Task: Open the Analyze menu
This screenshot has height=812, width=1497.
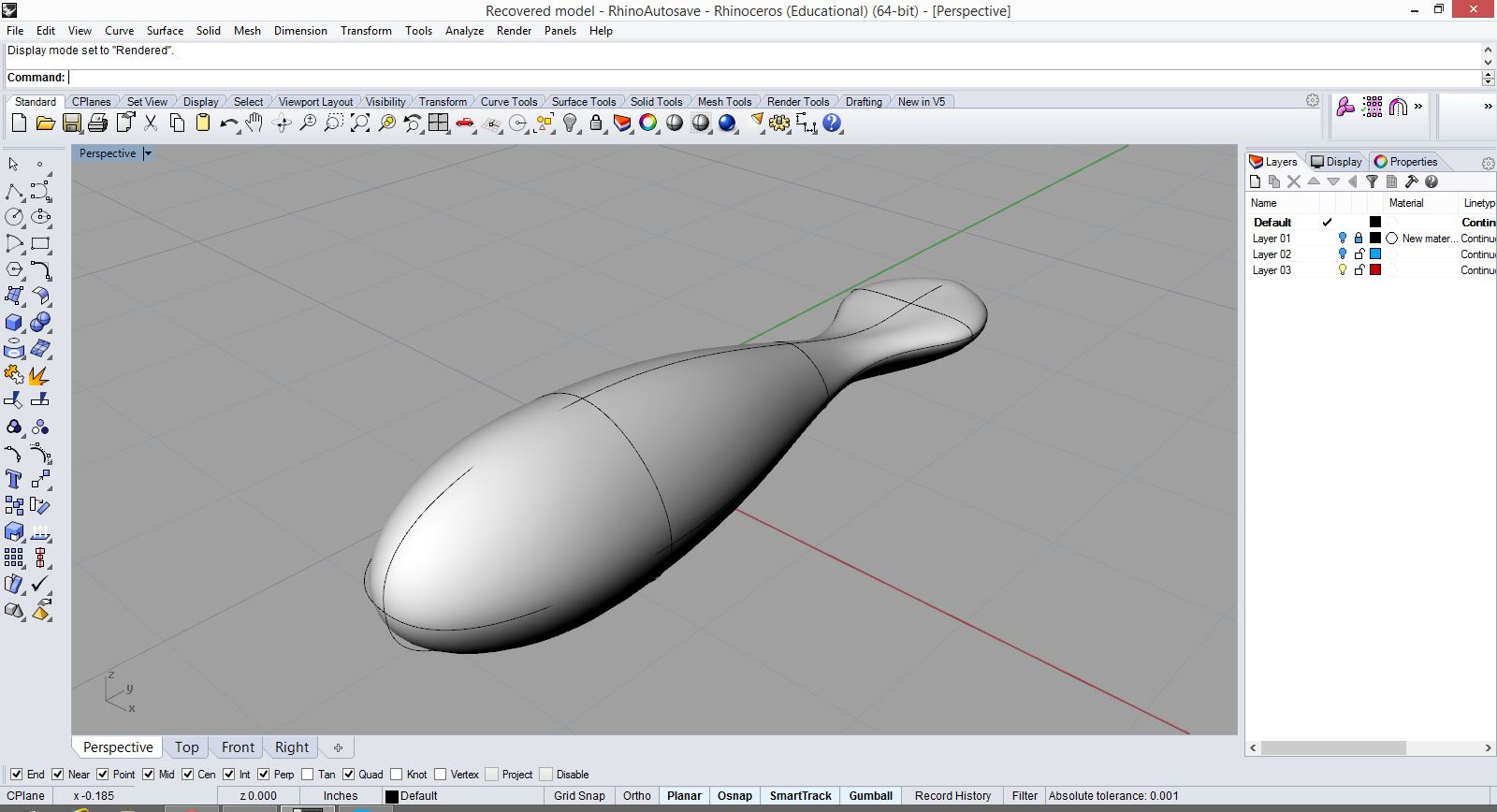Action: coord(464,30)
